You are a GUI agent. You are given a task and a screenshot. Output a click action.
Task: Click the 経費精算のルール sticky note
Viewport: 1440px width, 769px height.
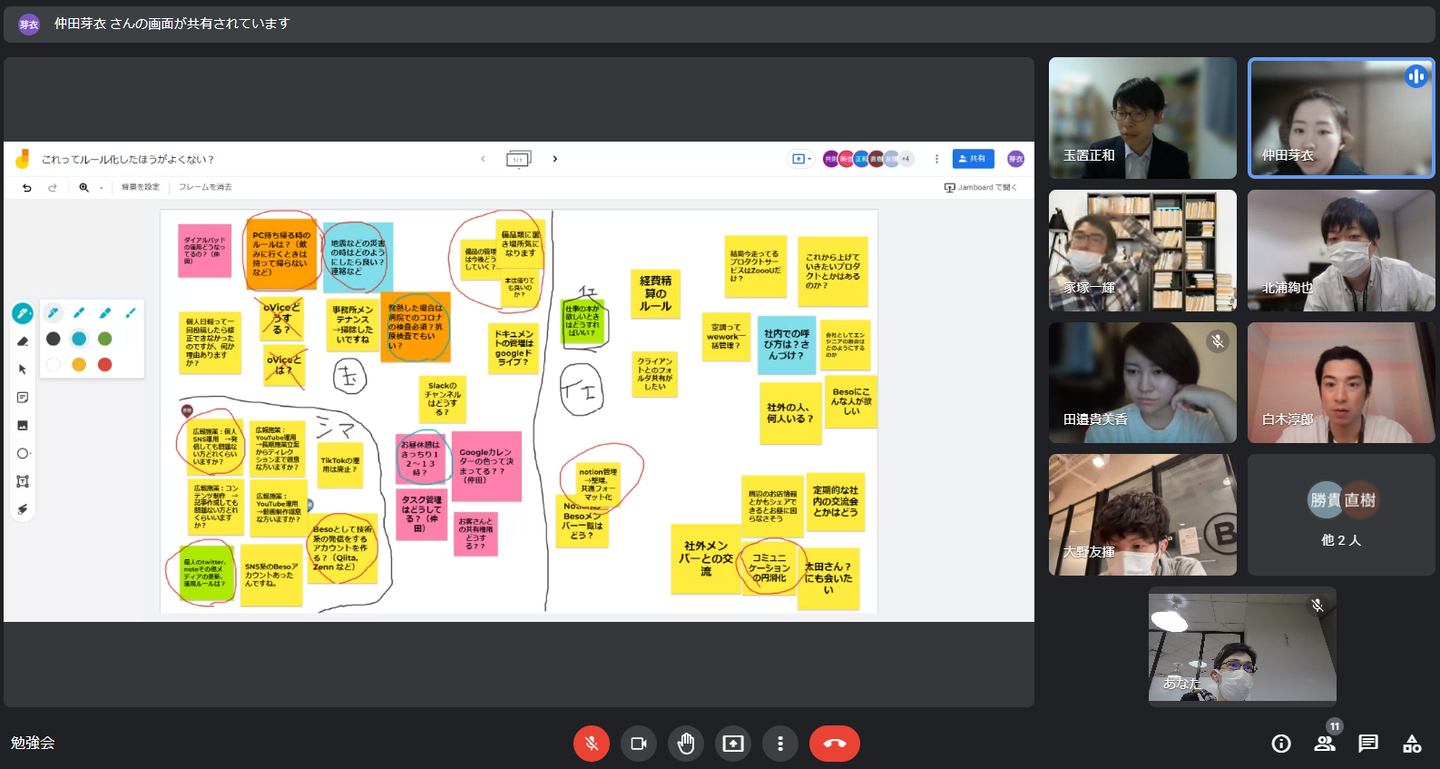[655, 292]
